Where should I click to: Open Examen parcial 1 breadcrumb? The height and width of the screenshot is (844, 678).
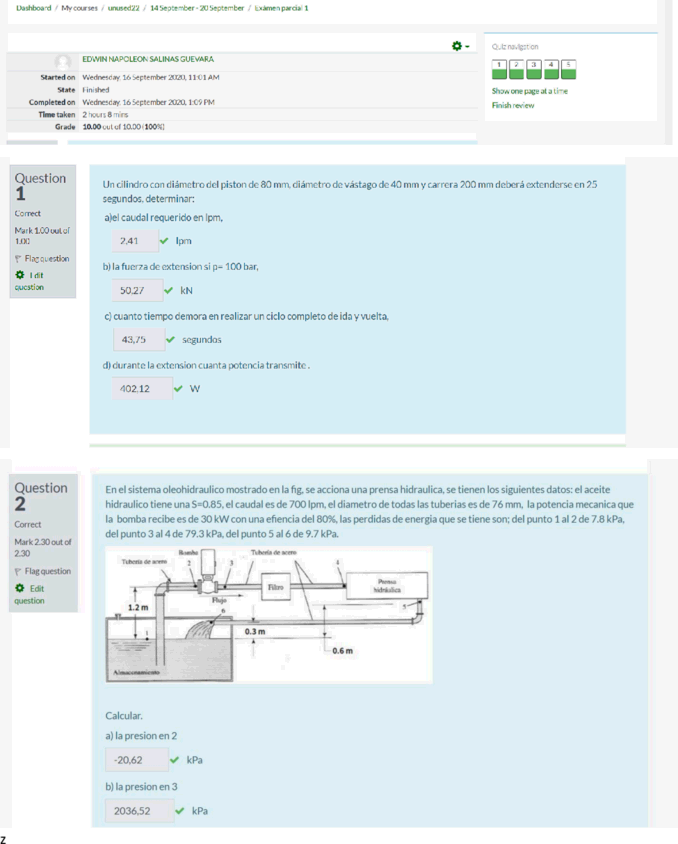point(281,8)
